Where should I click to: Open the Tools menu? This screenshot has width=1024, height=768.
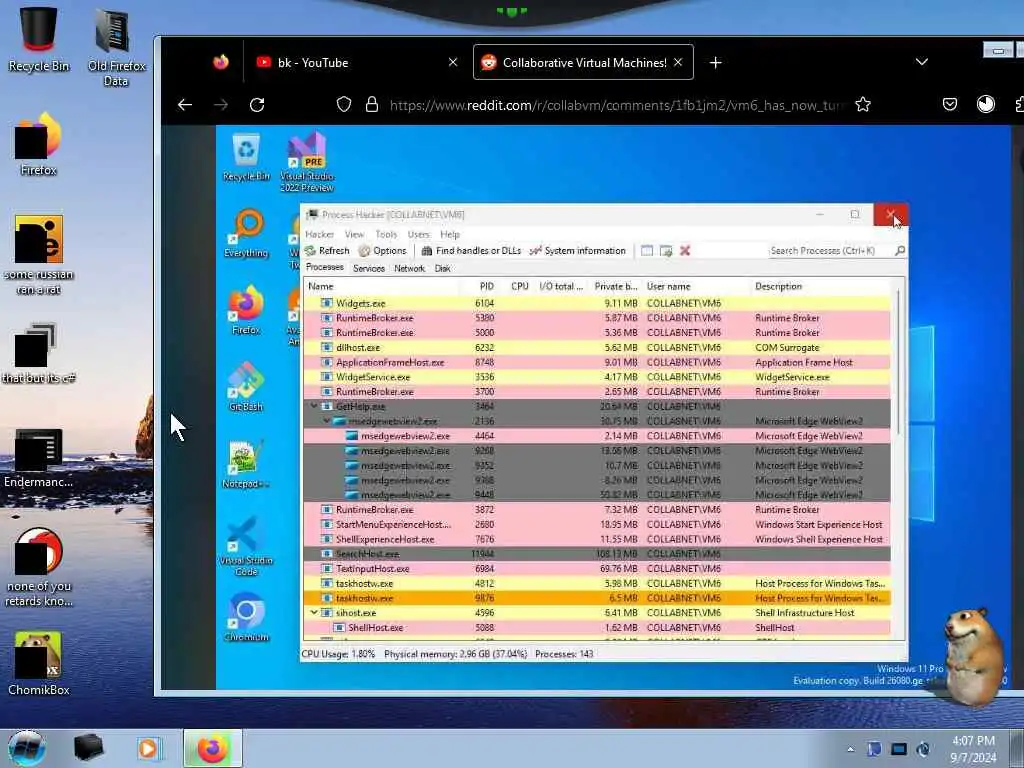(386, 234)
